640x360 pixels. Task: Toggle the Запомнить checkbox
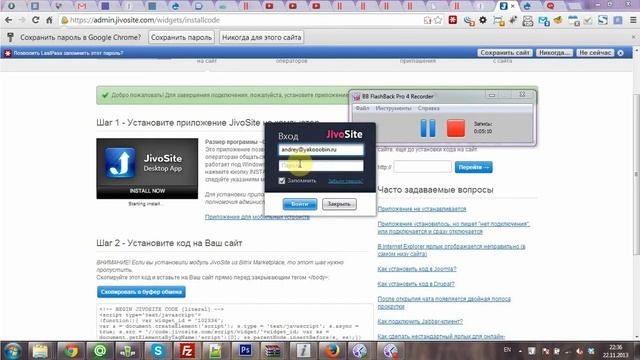[x=282, y=180]
